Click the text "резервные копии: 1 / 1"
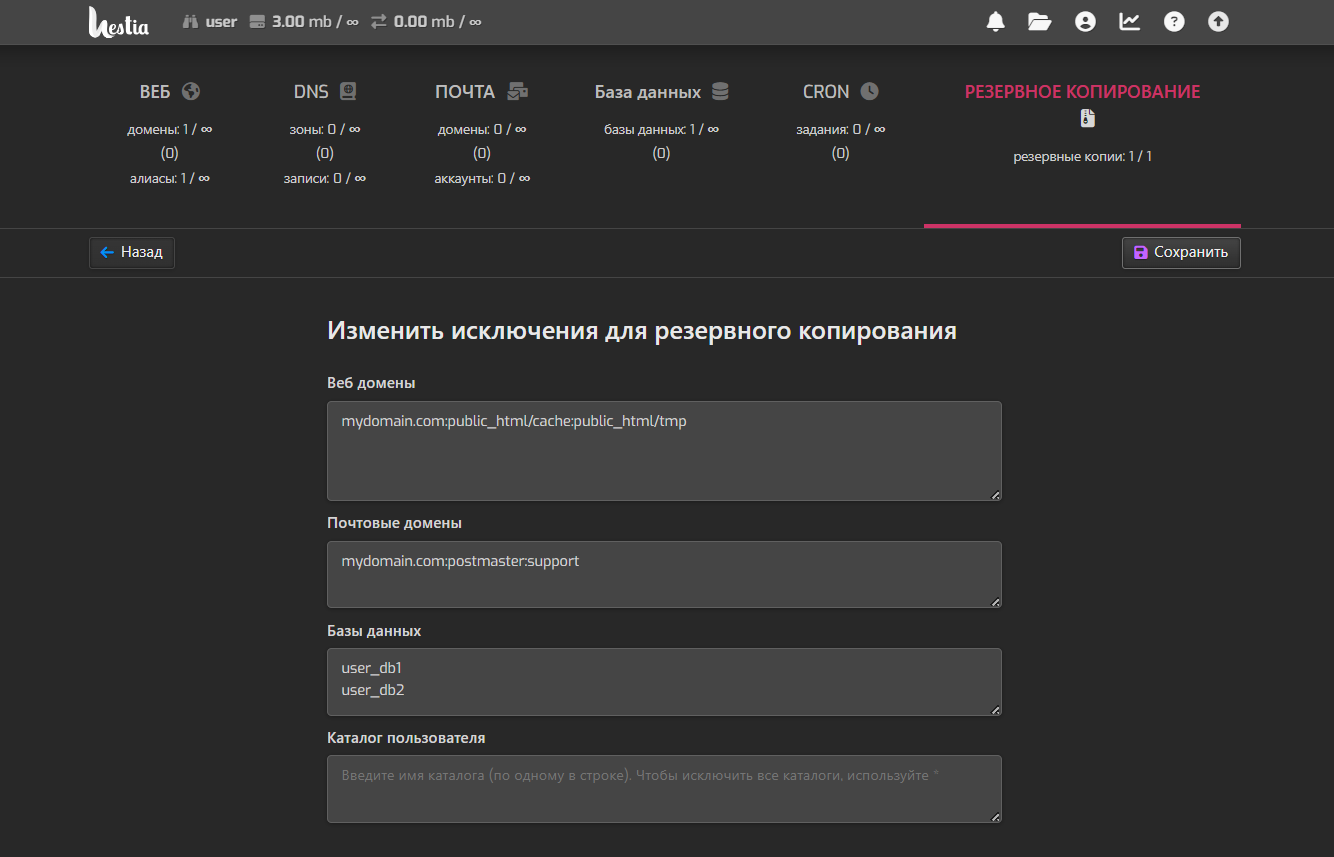This screenshot has width=1334, height=857. click(x=1083, y=157)
